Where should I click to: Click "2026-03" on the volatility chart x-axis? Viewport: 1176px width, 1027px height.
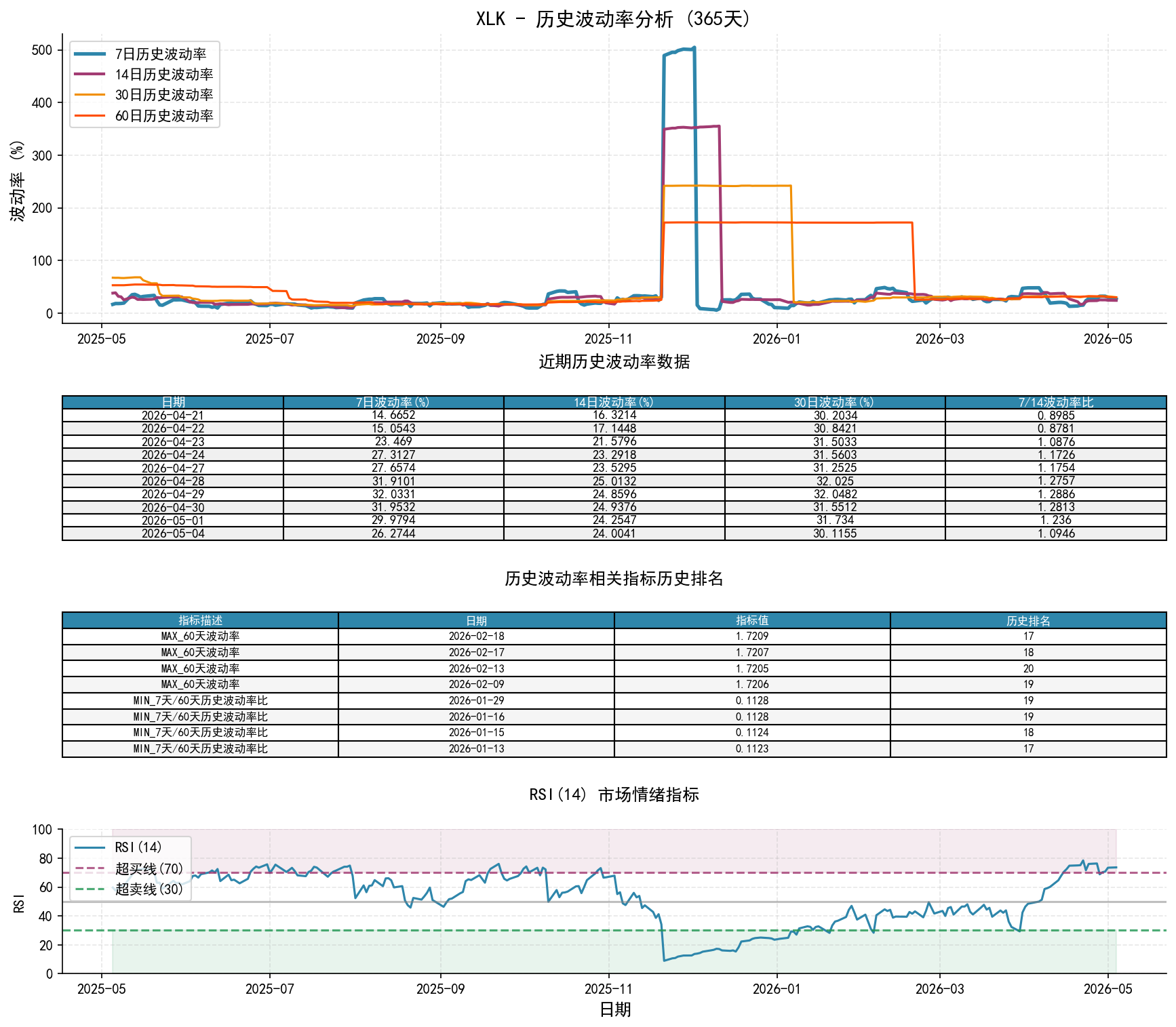tap(940, 338)
